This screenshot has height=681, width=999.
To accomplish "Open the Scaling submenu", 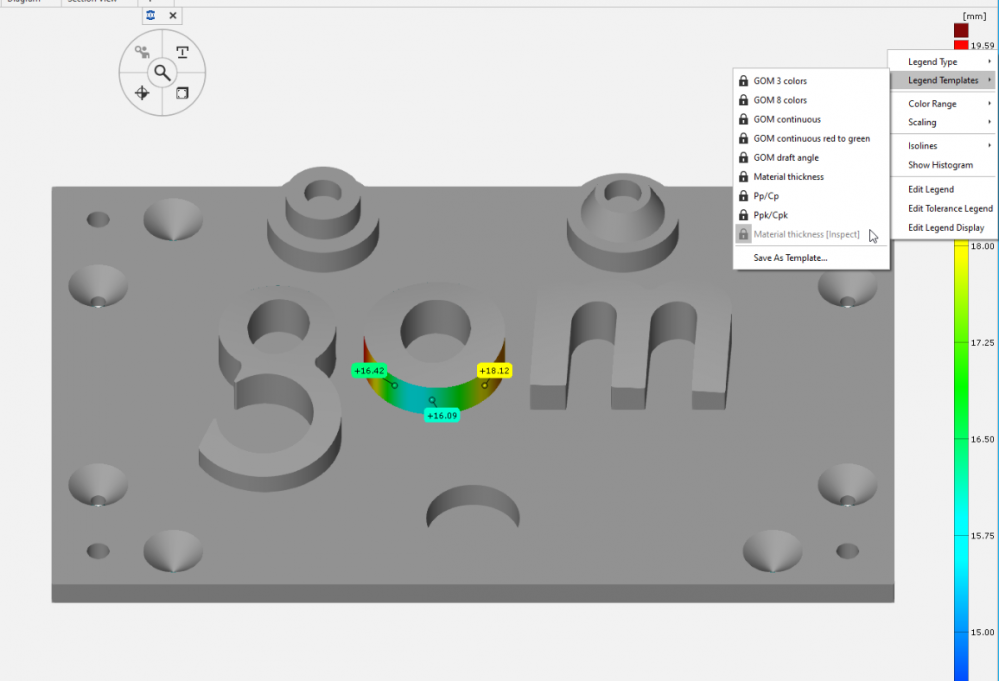I will (x=943, y=122).
